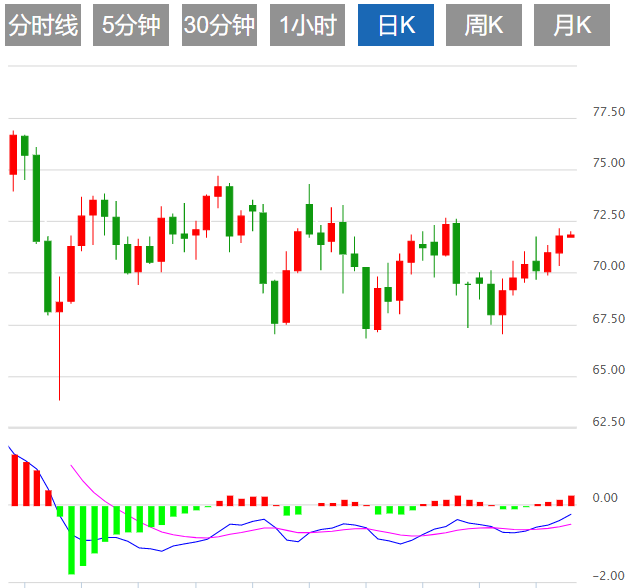The image size is (638, 588).
Task: Show the 周K weekly chart tab
Action: (x=484, y=26)
